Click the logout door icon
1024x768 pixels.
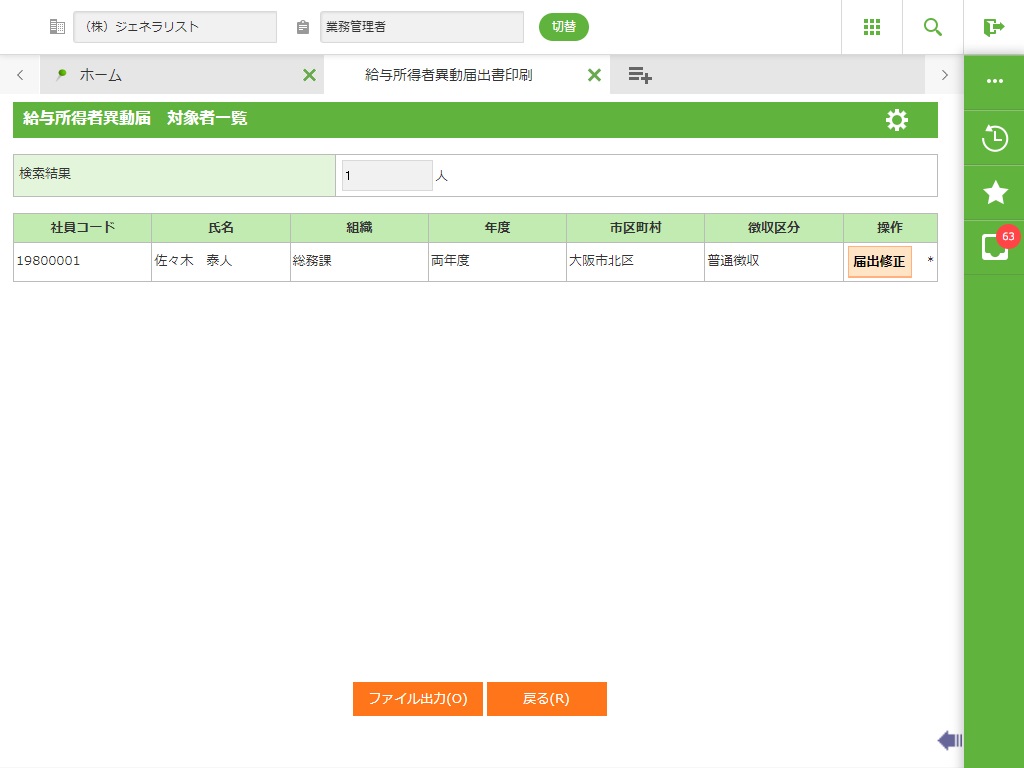point(993,27)
